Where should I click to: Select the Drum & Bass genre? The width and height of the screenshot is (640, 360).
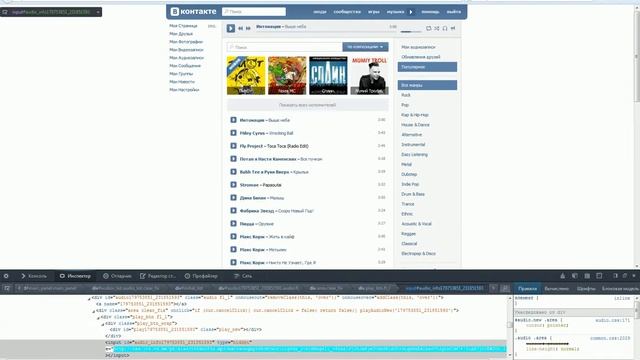[x=413, y=194]
